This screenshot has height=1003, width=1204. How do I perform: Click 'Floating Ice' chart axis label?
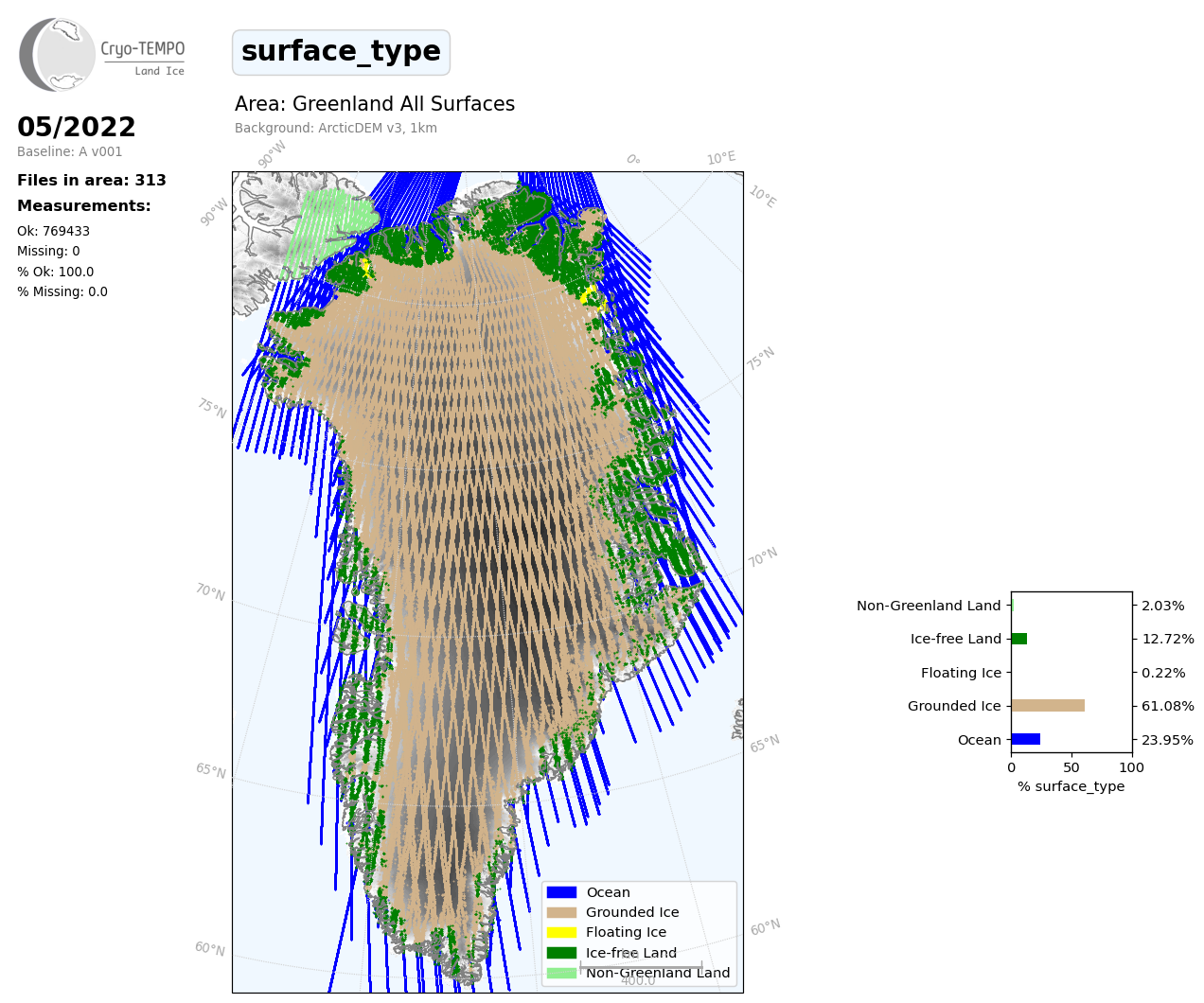[961, 673]
